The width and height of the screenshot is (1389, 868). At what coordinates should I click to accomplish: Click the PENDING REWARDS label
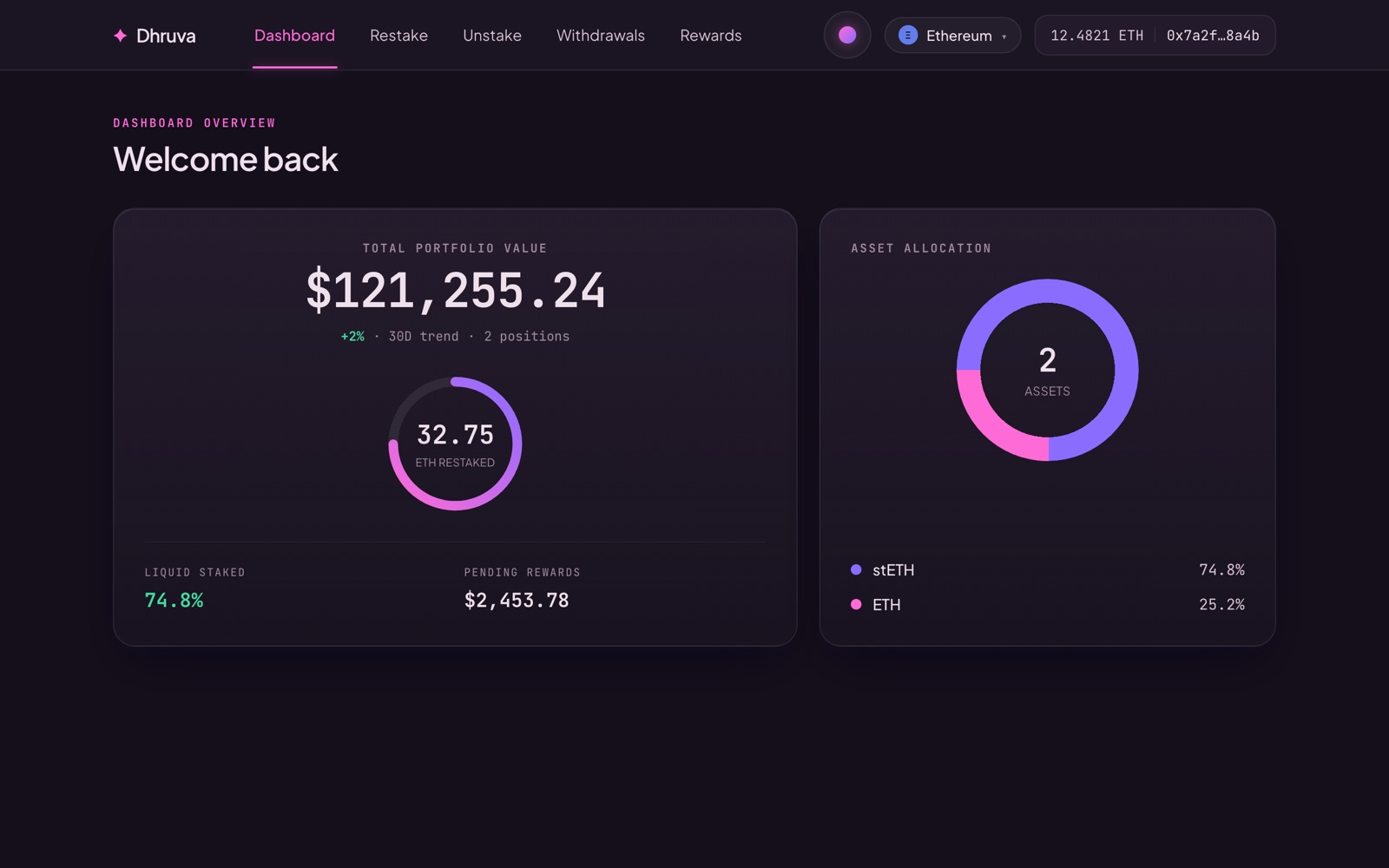(523, 573)
